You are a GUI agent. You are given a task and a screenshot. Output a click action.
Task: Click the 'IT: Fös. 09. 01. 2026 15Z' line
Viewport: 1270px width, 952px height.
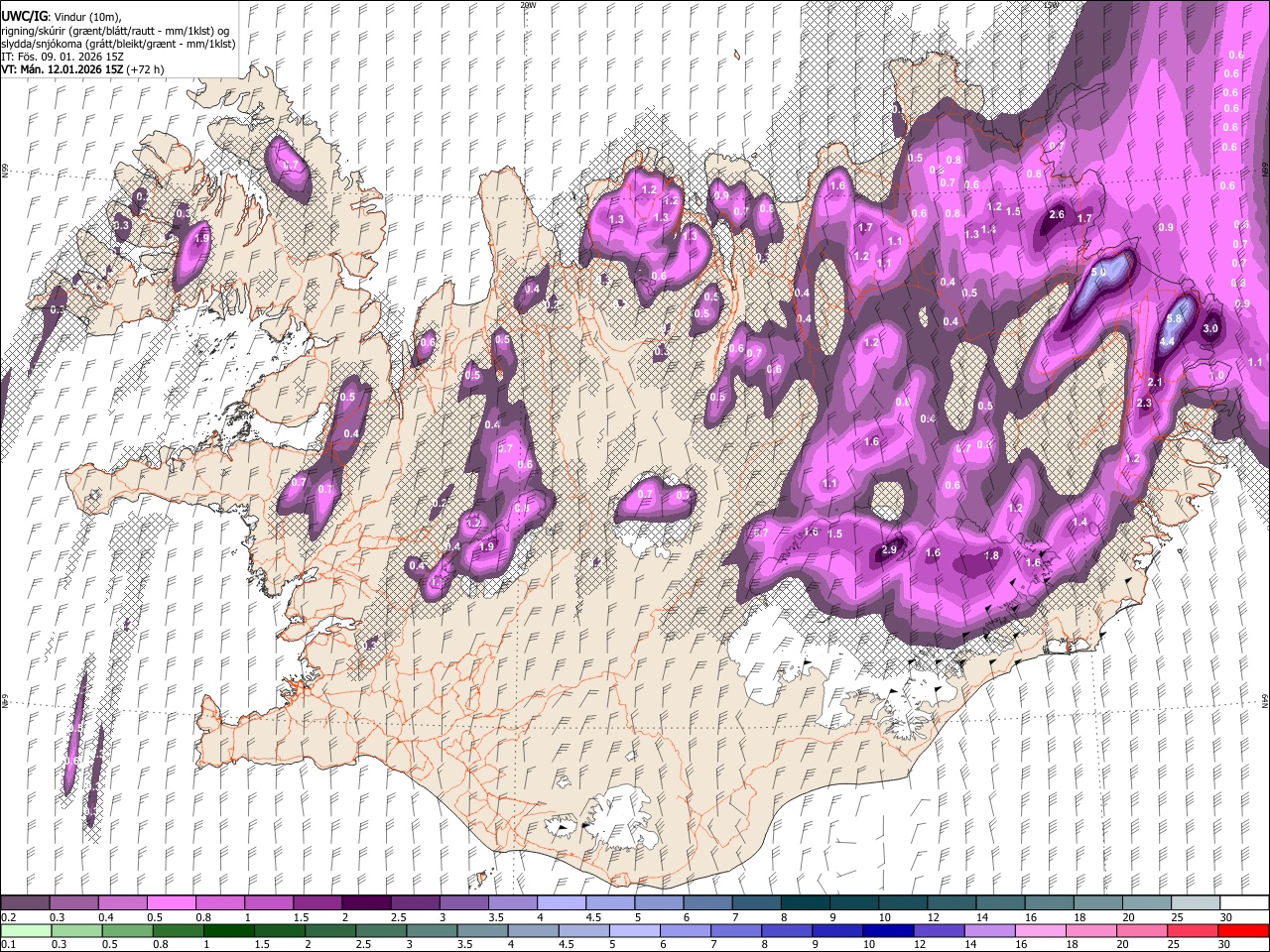click(63, 57)
